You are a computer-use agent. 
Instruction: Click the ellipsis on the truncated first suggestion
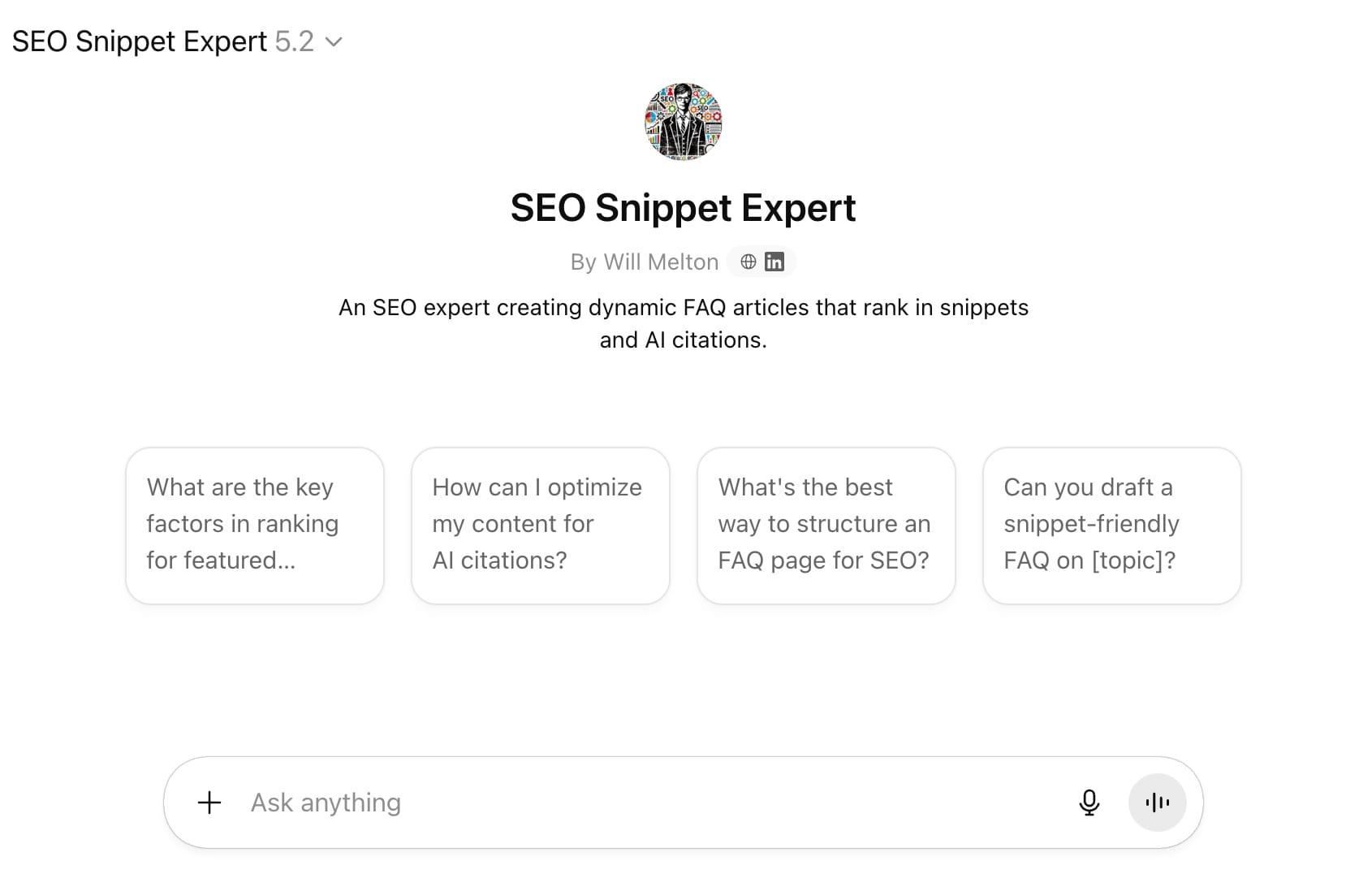pyautogui.click(x=286, y=560)
